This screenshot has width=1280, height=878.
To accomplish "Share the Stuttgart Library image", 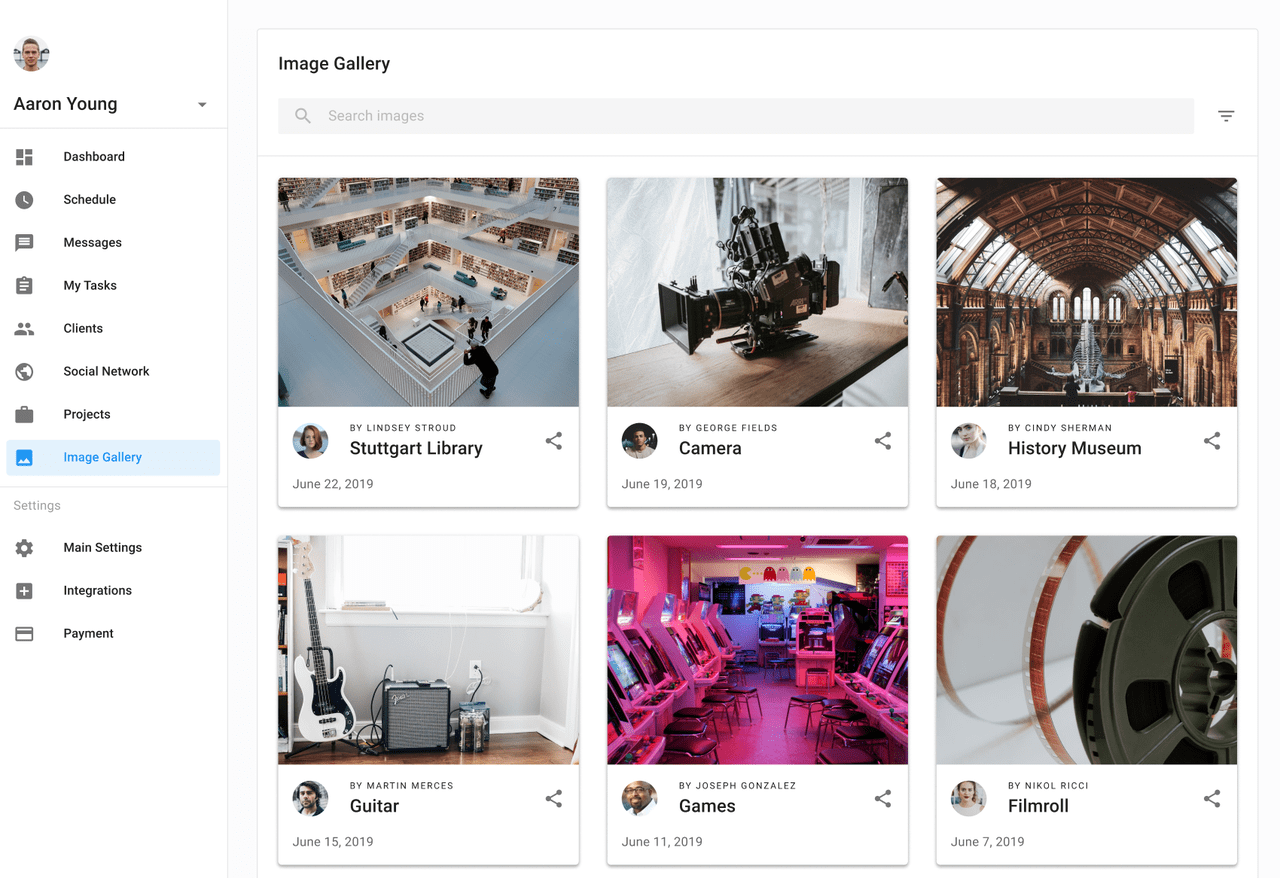I will click(553, 441).
